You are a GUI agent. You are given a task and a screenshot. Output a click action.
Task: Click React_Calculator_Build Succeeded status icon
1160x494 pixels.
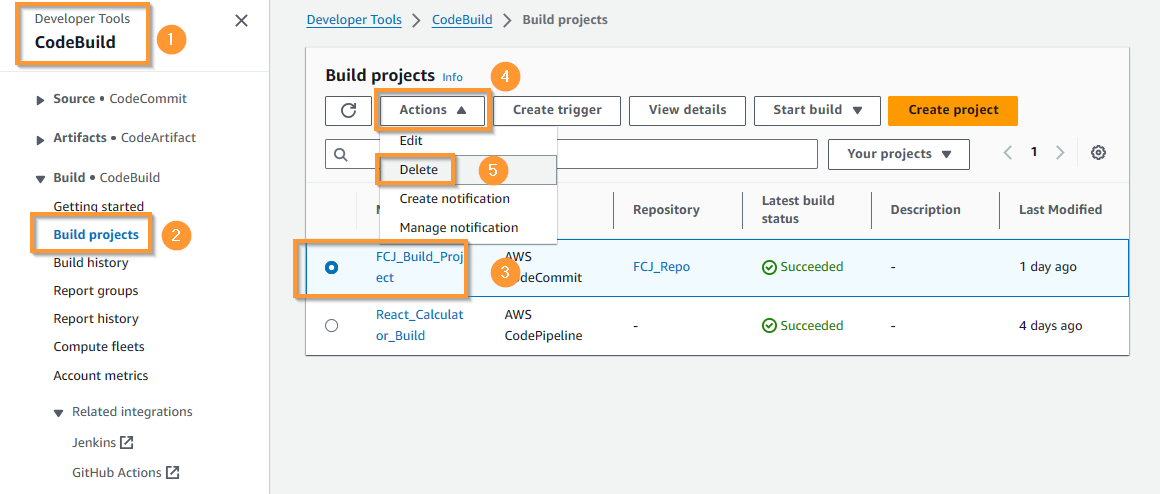(x=769, y=325)
